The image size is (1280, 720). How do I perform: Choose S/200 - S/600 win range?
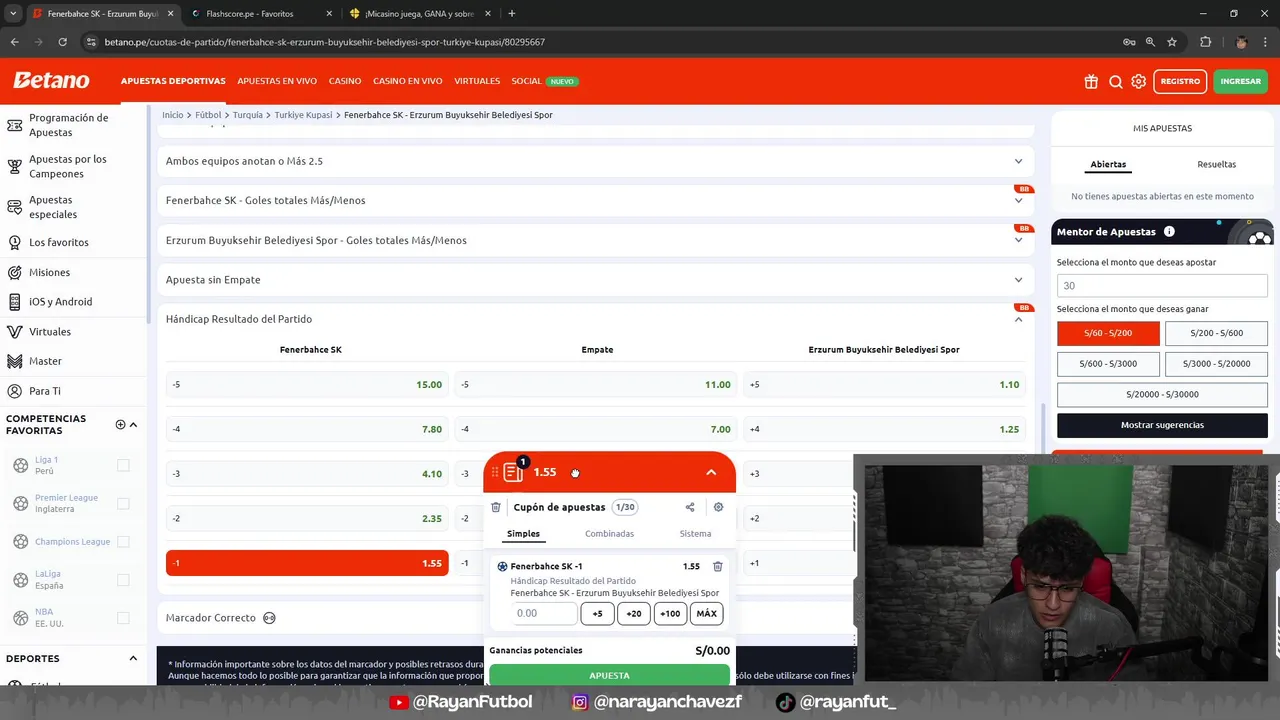coord(1216,333)
